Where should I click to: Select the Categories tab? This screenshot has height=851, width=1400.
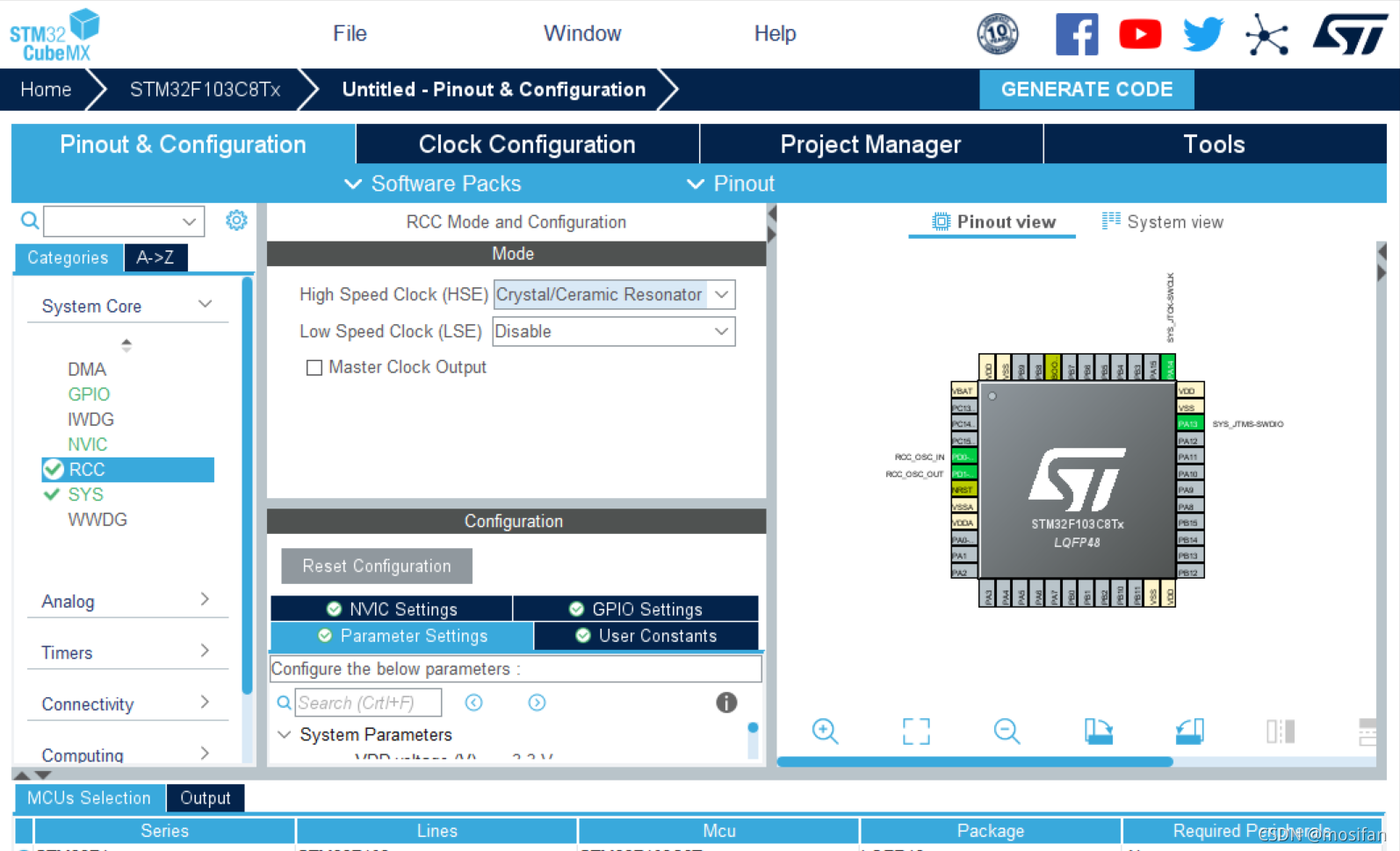[68, 257]
